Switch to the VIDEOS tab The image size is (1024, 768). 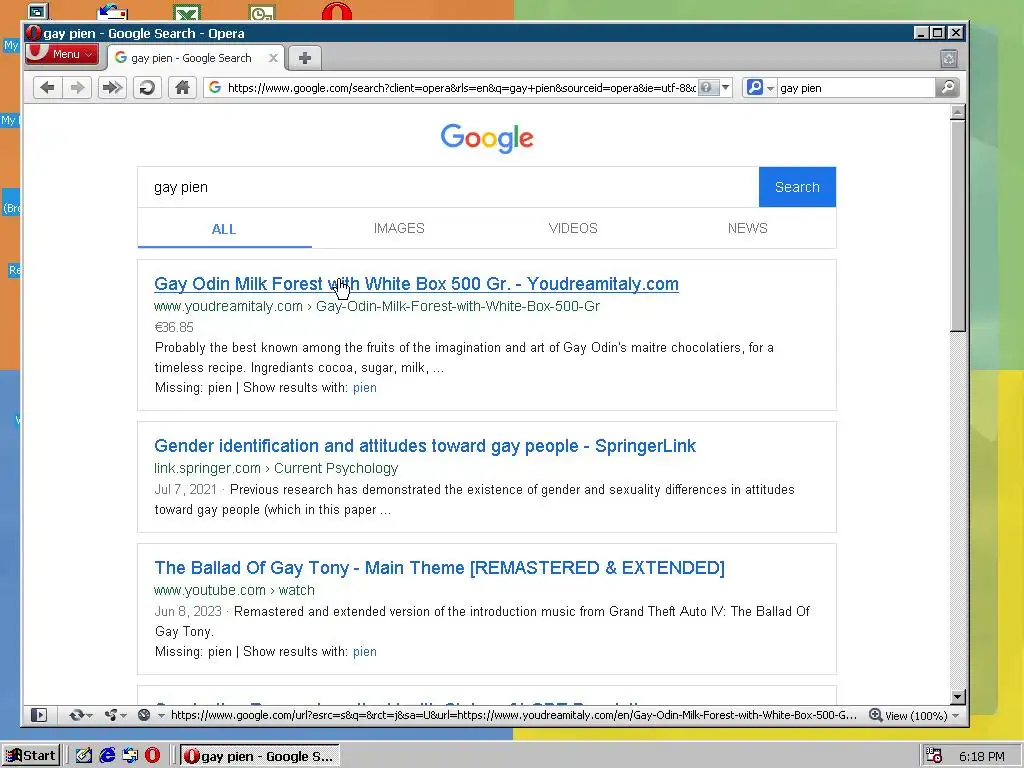(x=573, y=229)
